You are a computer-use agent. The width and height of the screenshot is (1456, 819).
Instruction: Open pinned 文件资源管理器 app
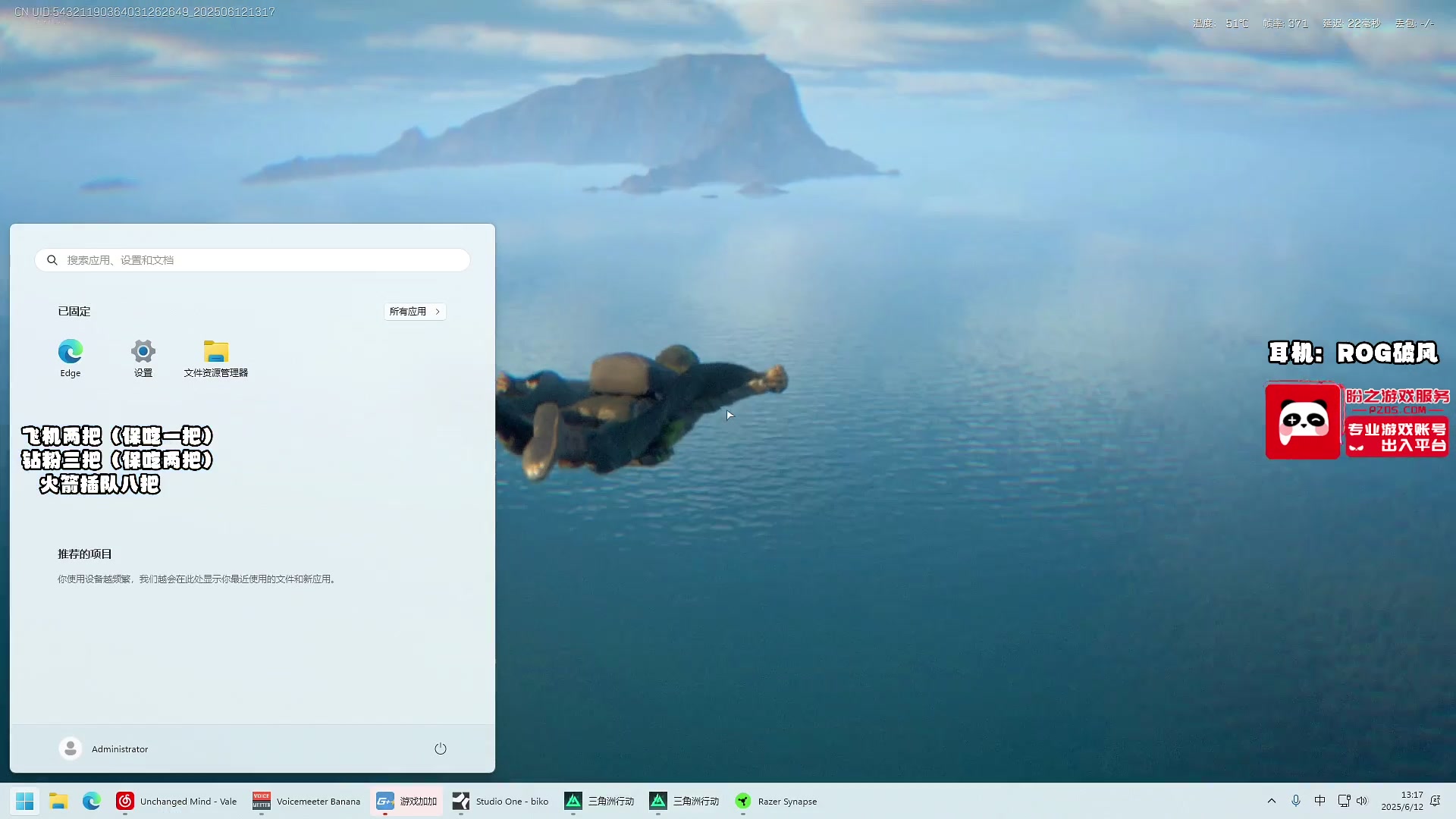pos(216,358)
